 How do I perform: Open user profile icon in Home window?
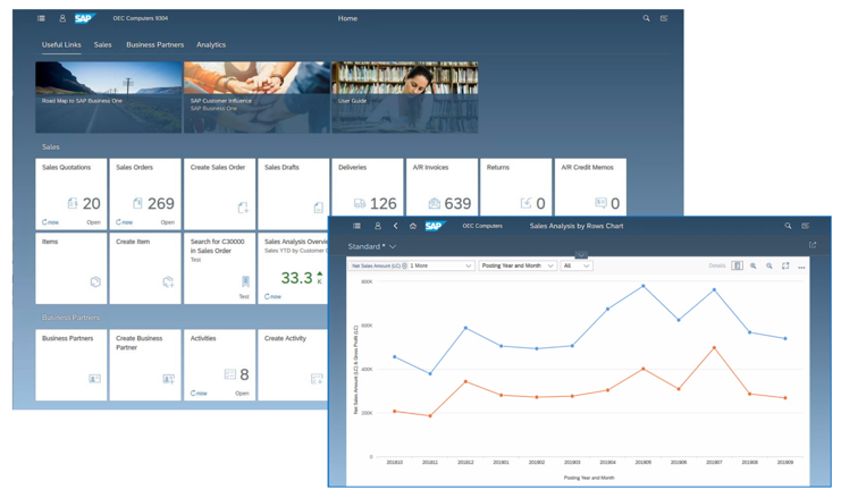pyautogui.click(x=62, y=18)
